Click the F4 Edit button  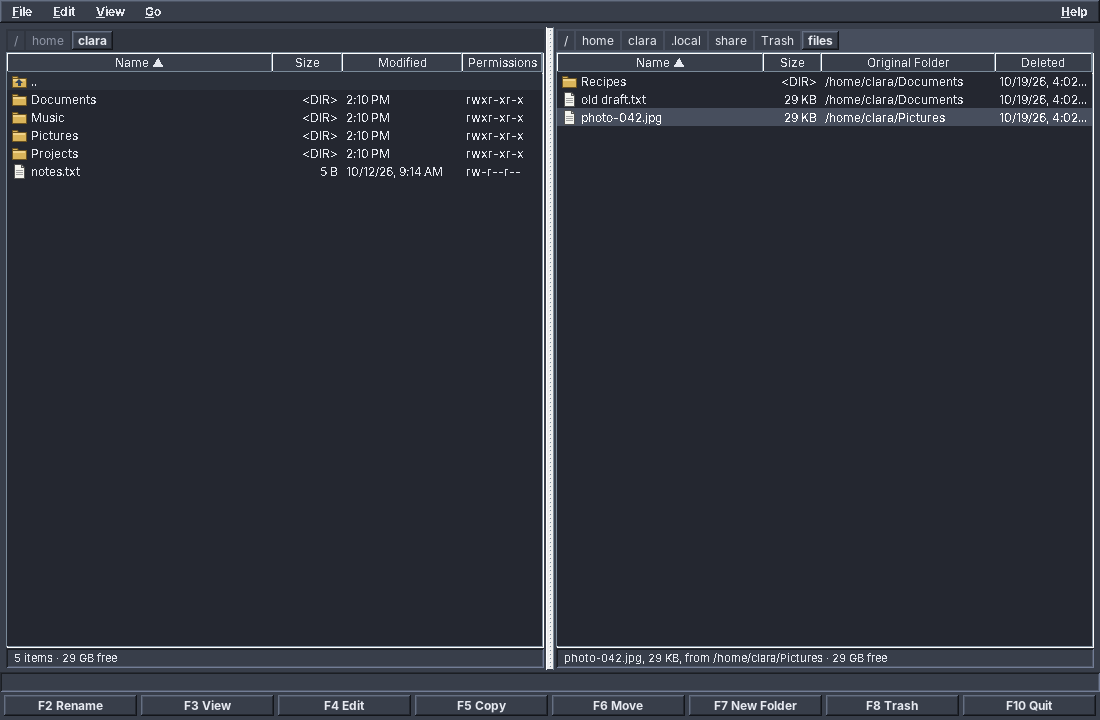[x=344, y=705]
